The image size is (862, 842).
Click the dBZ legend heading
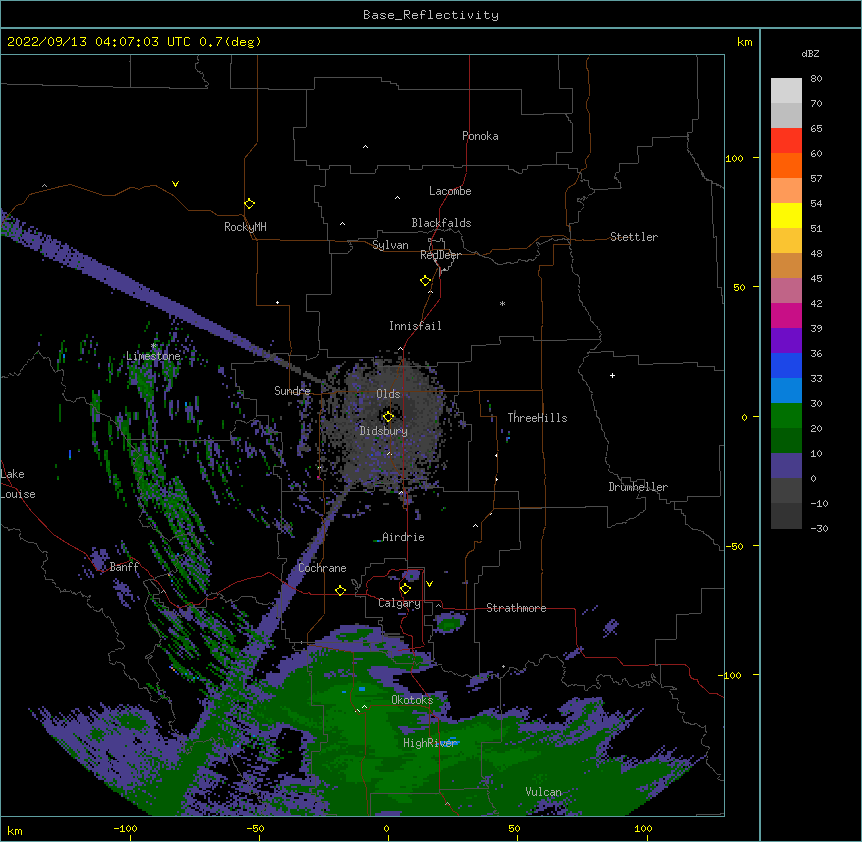(810, 53)
